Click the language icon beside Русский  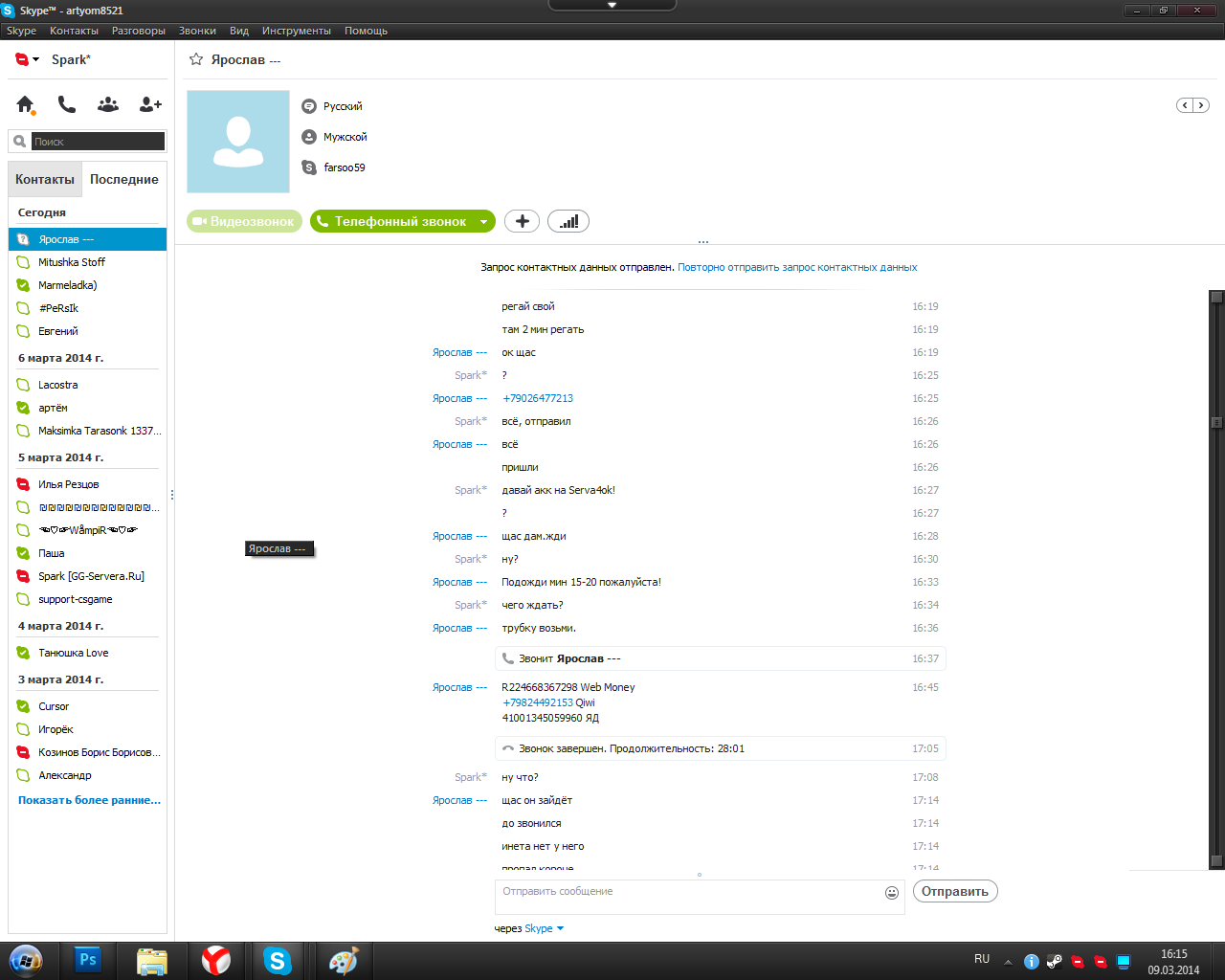point(309,106)
